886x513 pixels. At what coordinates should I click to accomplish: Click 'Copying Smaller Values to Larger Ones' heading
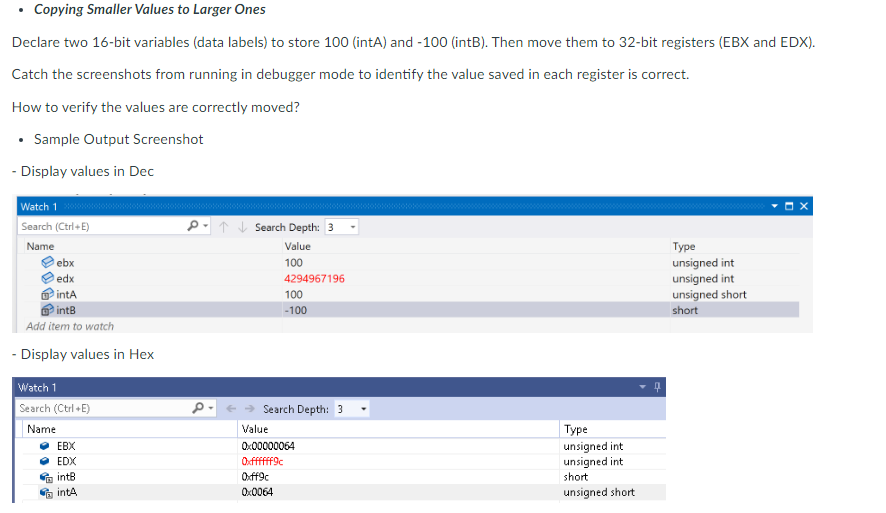[x=150, y=10]
